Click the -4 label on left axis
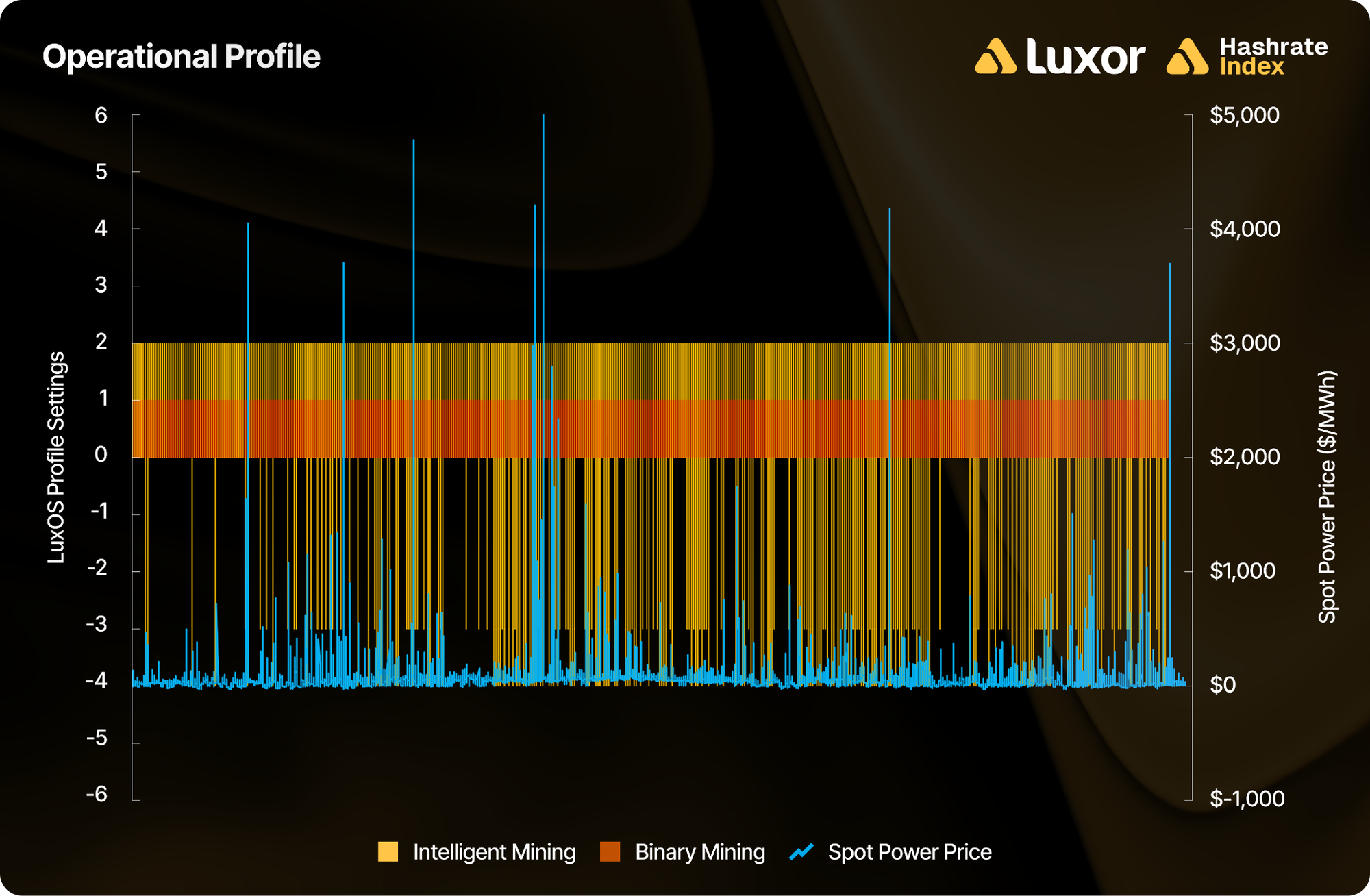 pyautogui.click(x=97, y=680)
